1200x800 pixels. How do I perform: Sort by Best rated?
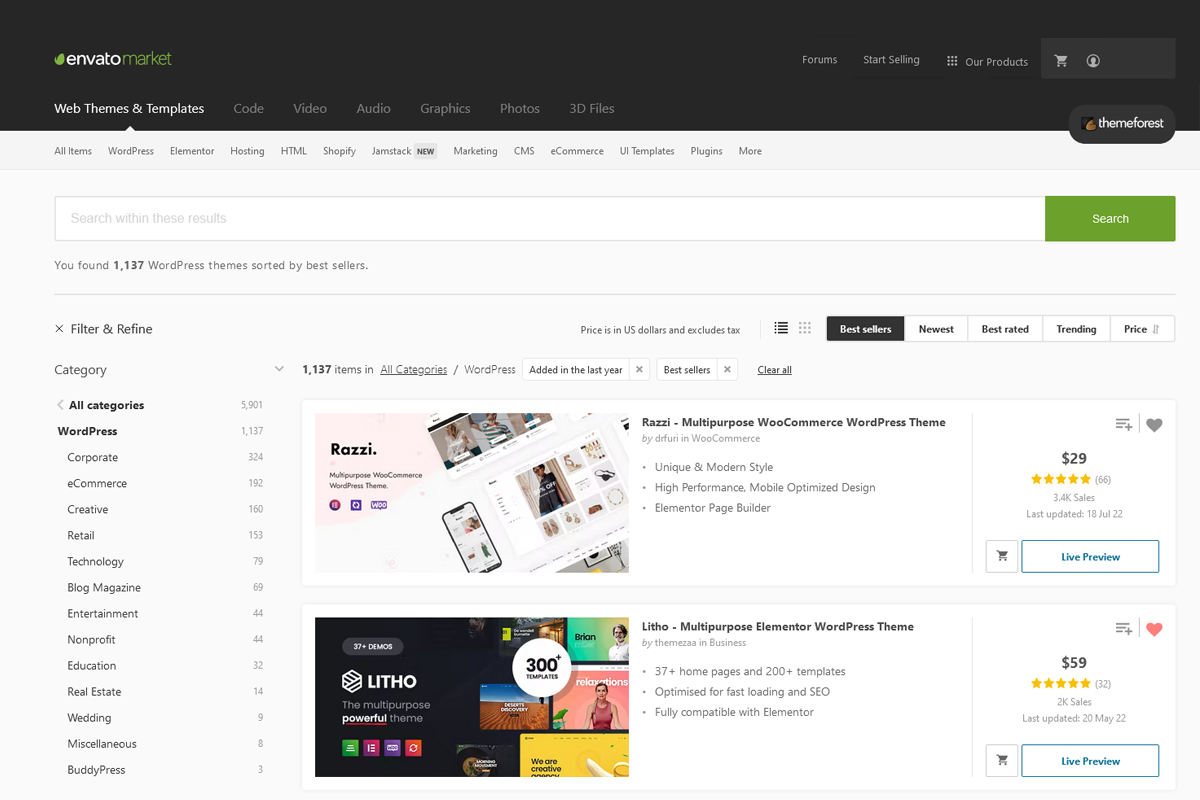pyautogui.click(x=1005, y=328)
